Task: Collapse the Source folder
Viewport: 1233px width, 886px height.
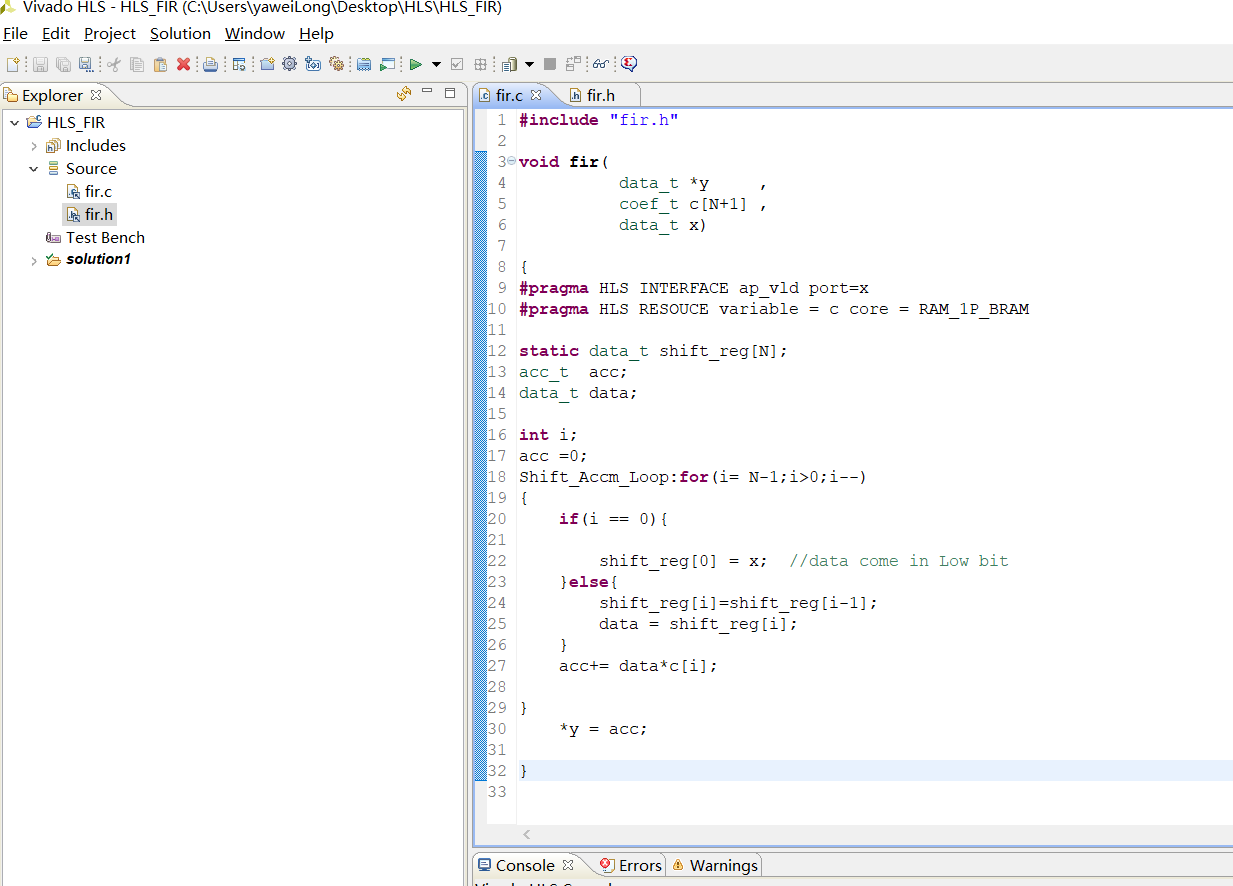Action: click(34, 169)
